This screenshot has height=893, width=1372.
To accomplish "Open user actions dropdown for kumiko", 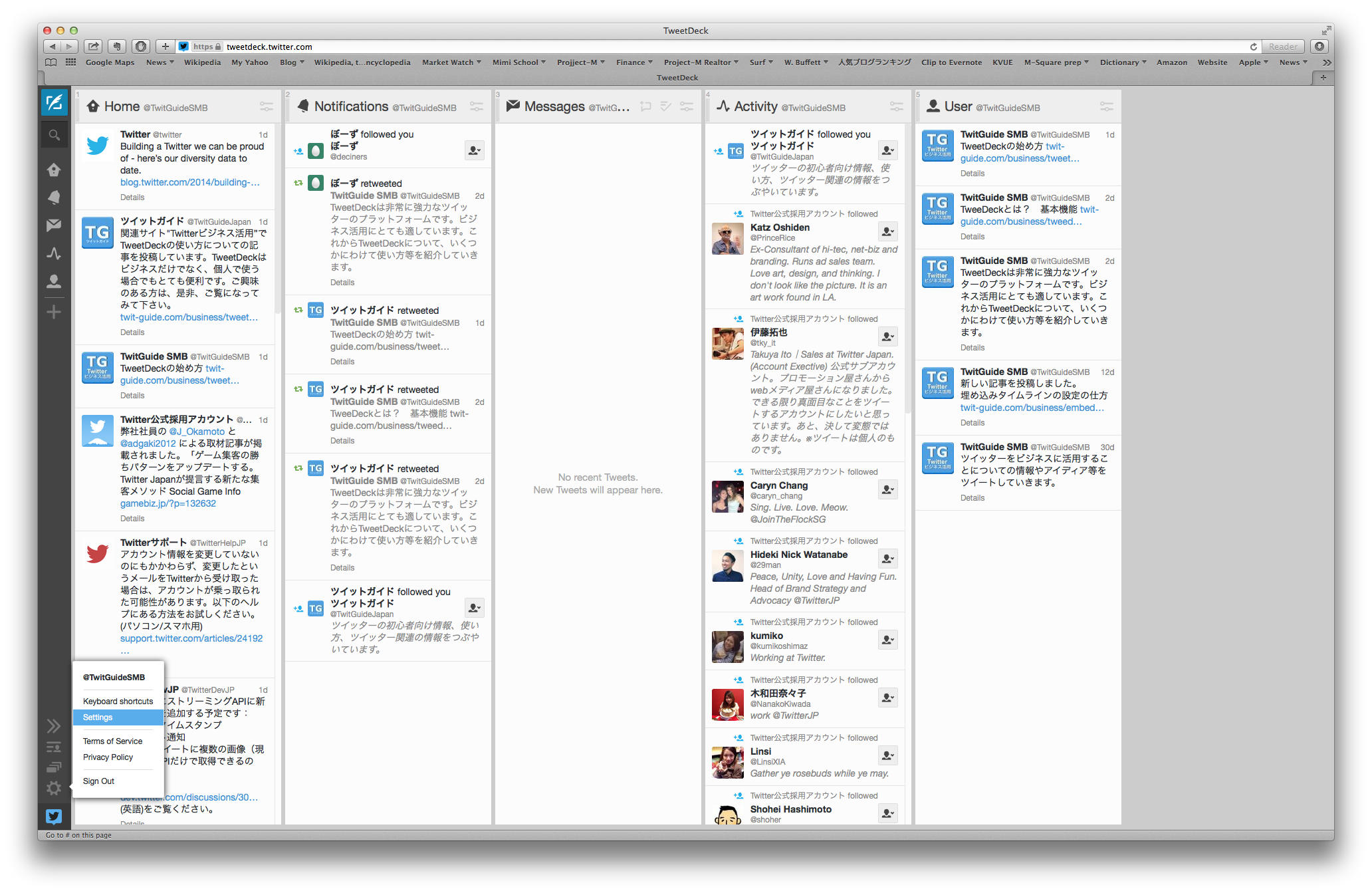I will [887, 640].
